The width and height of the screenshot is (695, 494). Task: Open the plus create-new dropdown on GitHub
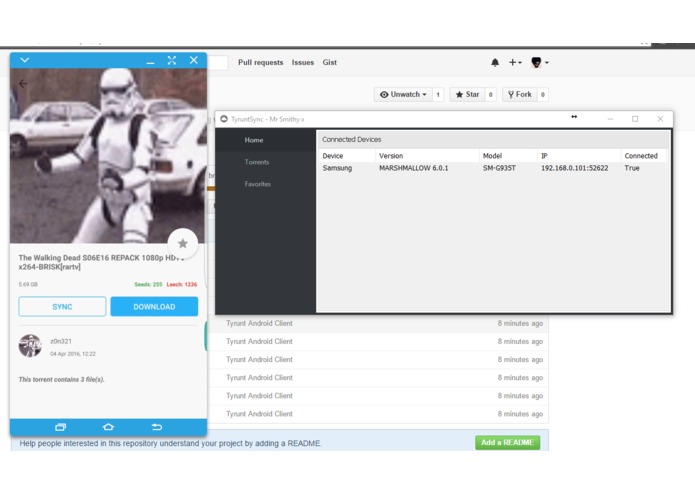tap(515, 62)
